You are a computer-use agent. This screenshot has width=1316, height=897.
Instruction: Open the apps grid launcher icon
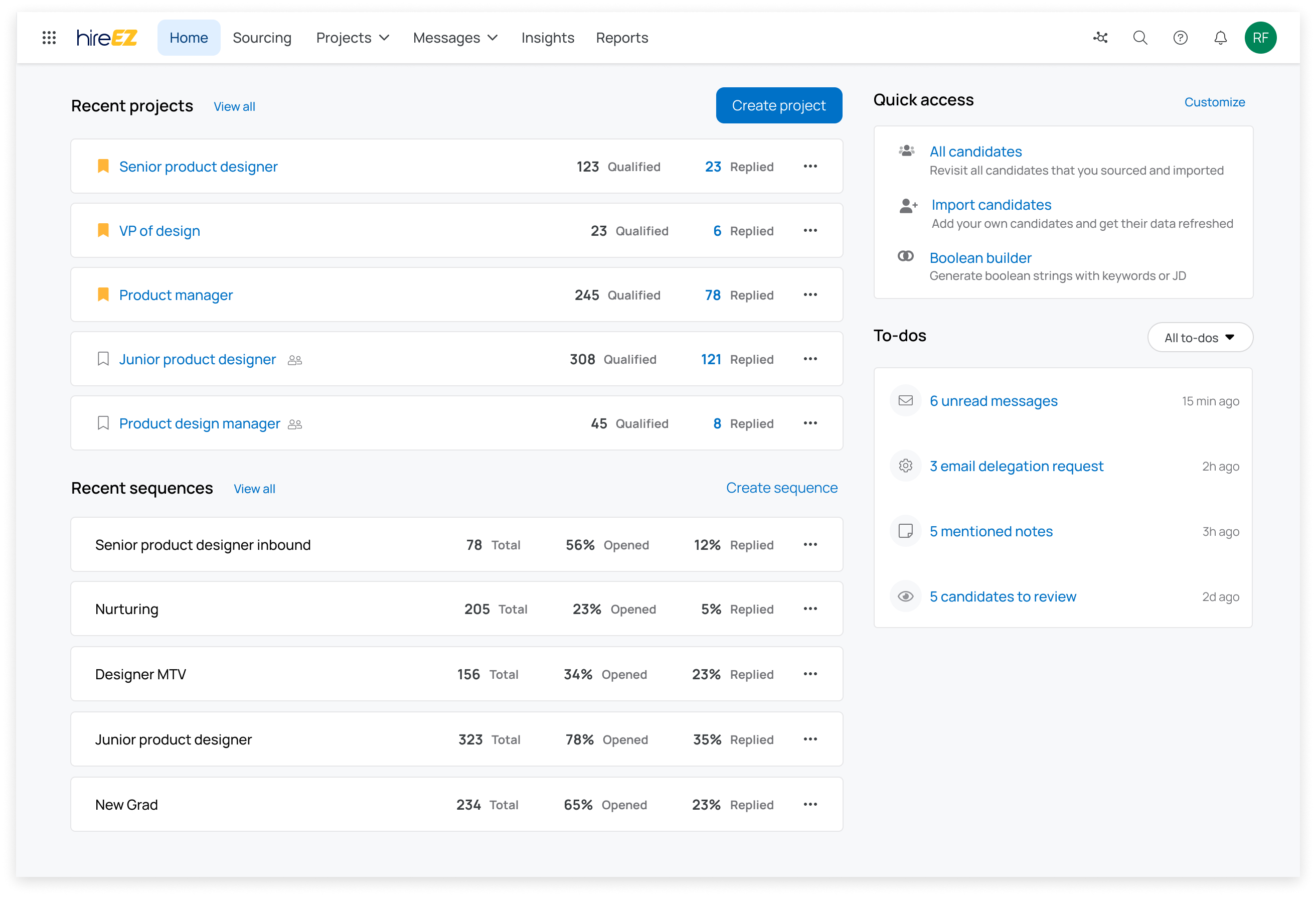49,38
